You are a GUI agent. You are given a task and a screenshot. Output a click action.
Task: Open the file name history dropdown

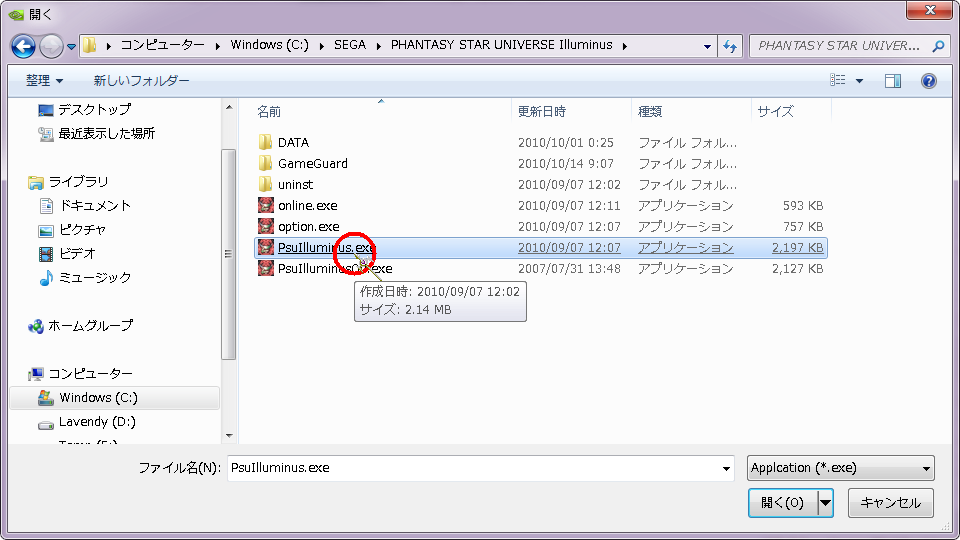726,468
